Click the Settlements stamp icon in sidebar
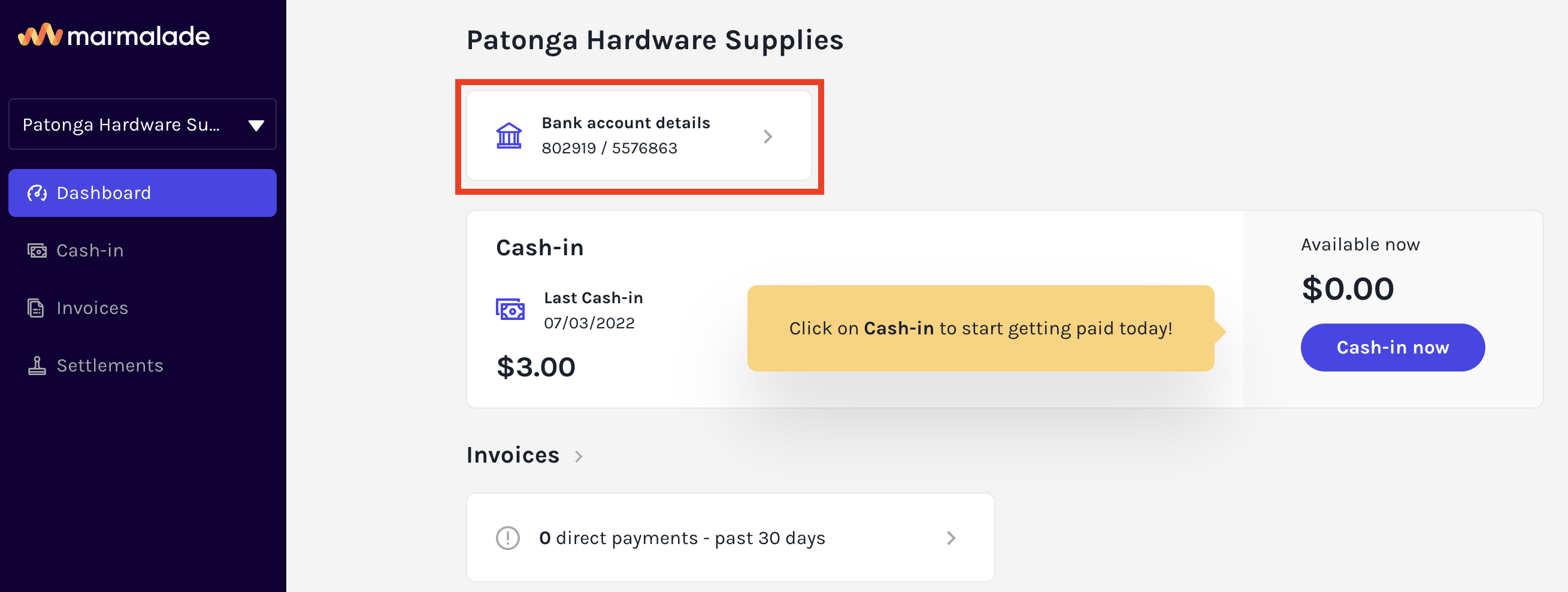The height and width of the screenshot is (592, 1568). click(x=37, y=366)
